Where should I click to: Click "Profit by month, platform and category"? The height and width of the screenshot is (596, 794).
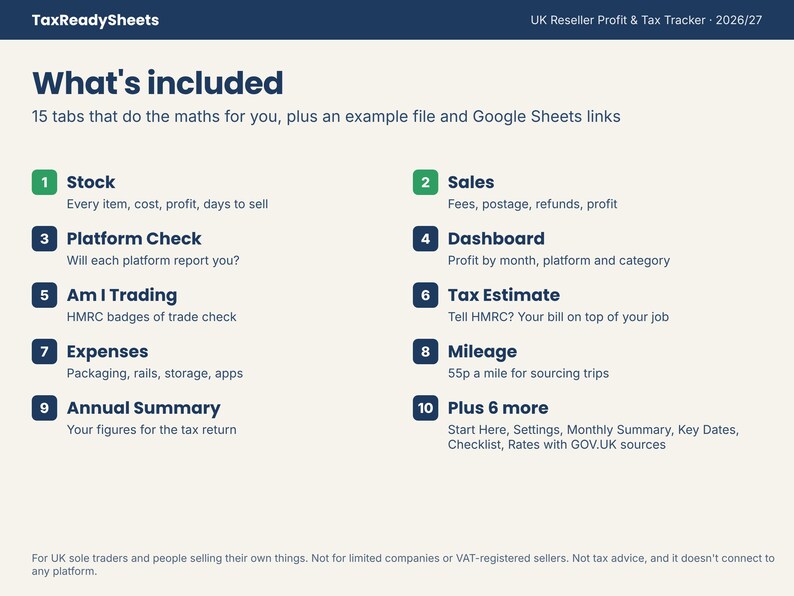(x=559, y=260)
